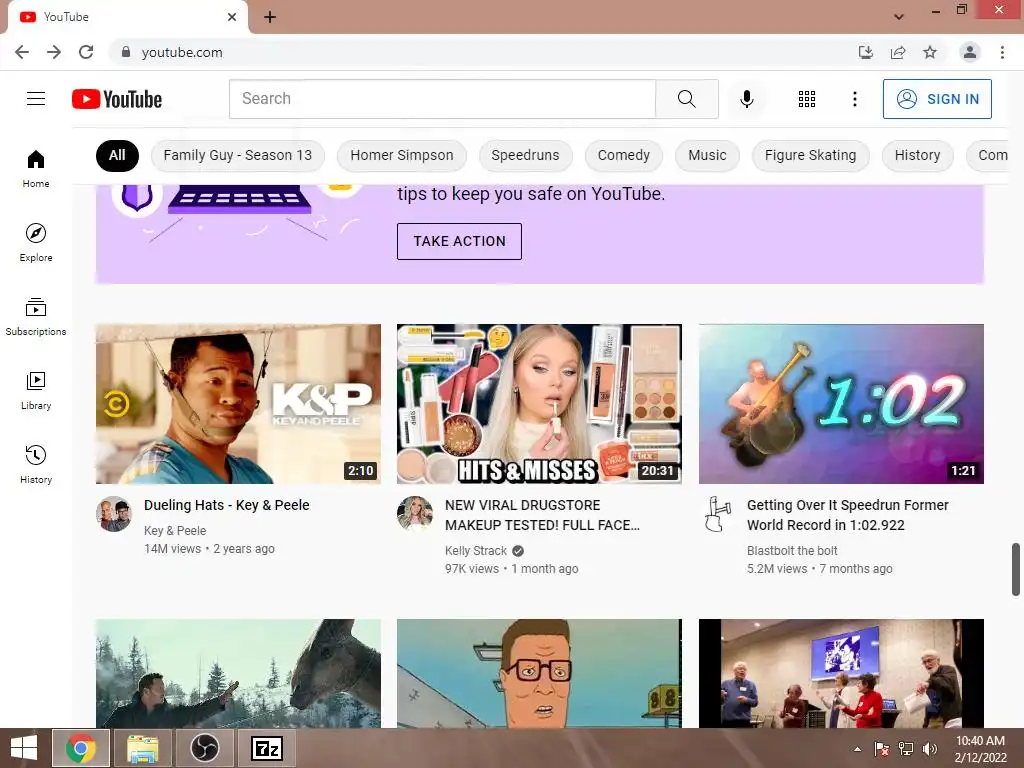Select the History filter chip
The image size is (1024, 768).
coord(918,155)
